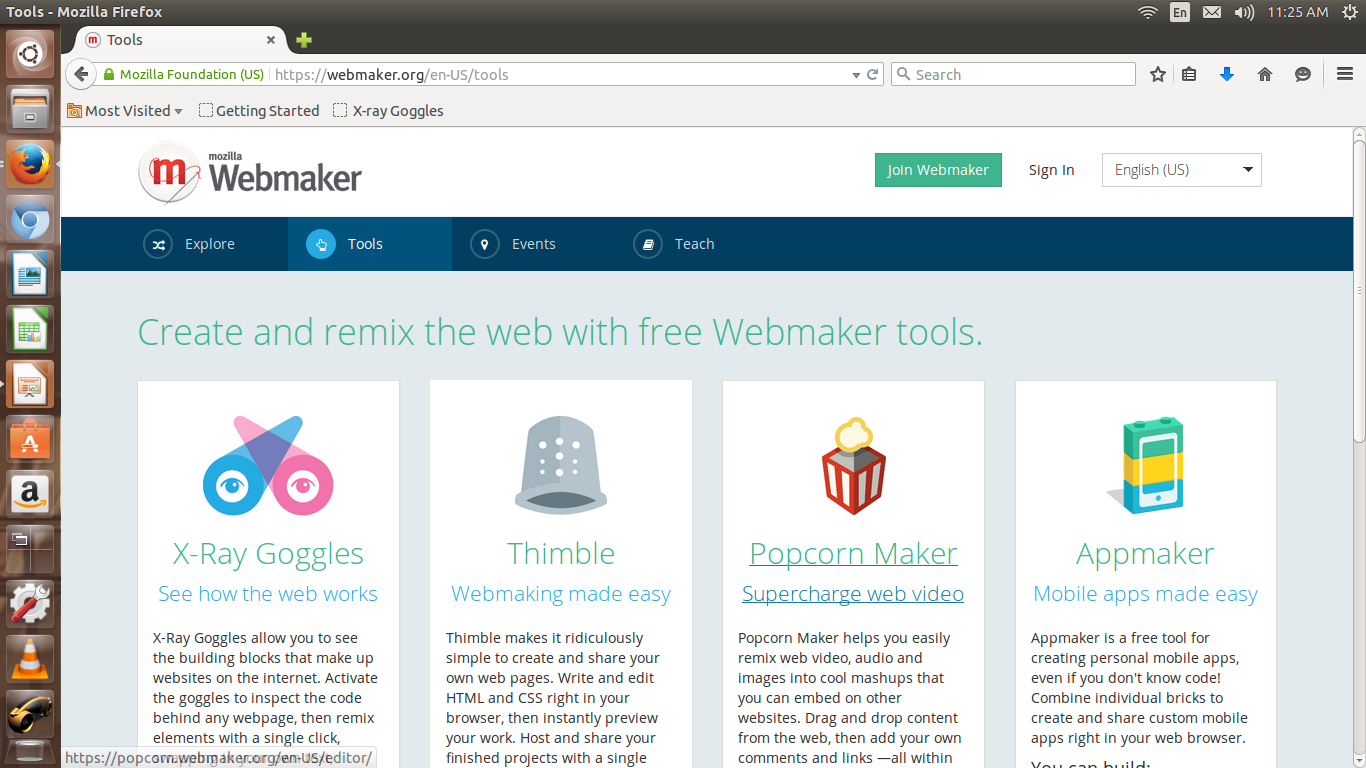Click 'Webmaking made easy' subtitle link
This screenshot has height=768, width=1366.
pyautogui.click(x=561, y=594)
